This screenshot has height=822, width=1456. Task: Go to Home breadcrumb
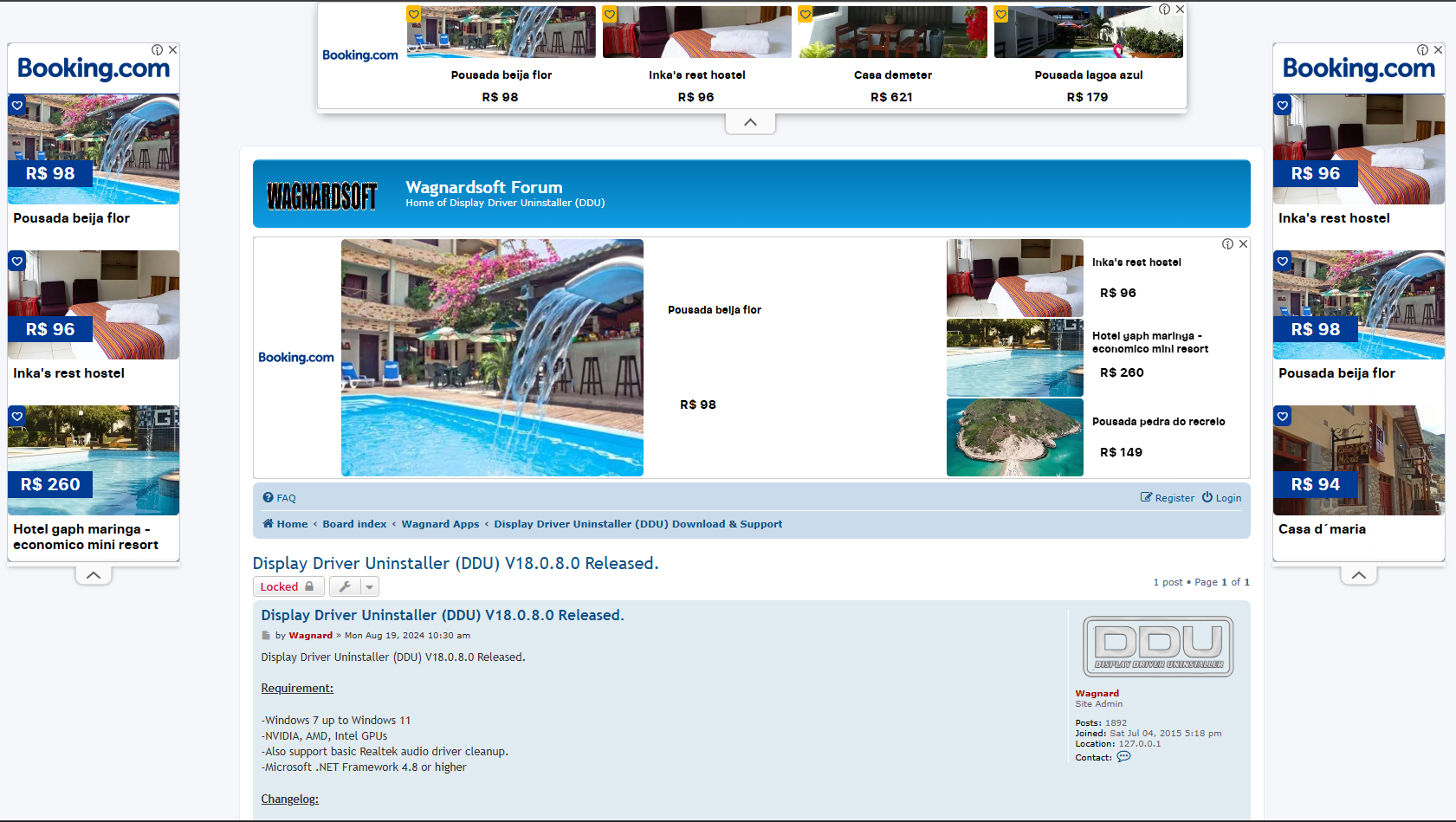[285, 524]
